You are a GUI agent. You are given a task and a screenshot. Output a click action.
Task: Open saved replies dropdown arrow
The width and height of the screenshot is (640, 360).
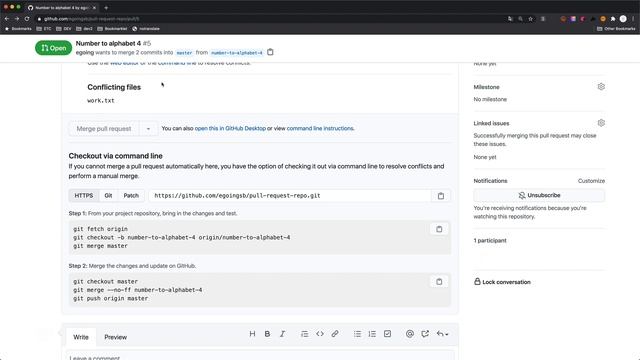(442, 334)
